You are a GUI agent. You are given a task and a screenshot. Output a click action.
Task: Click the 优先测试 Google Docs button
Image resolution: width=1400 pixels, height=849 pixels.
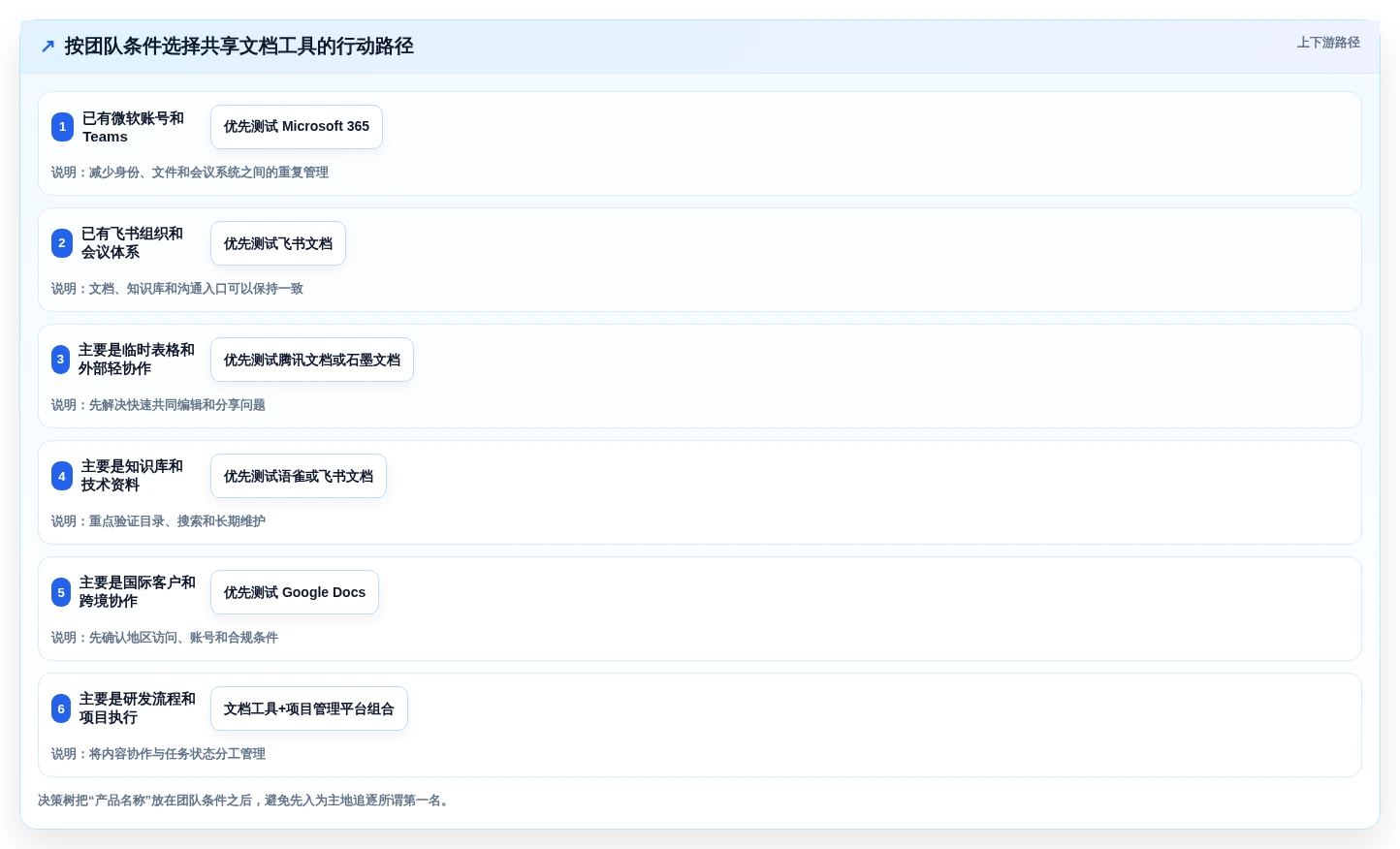[x=295, y=592]
